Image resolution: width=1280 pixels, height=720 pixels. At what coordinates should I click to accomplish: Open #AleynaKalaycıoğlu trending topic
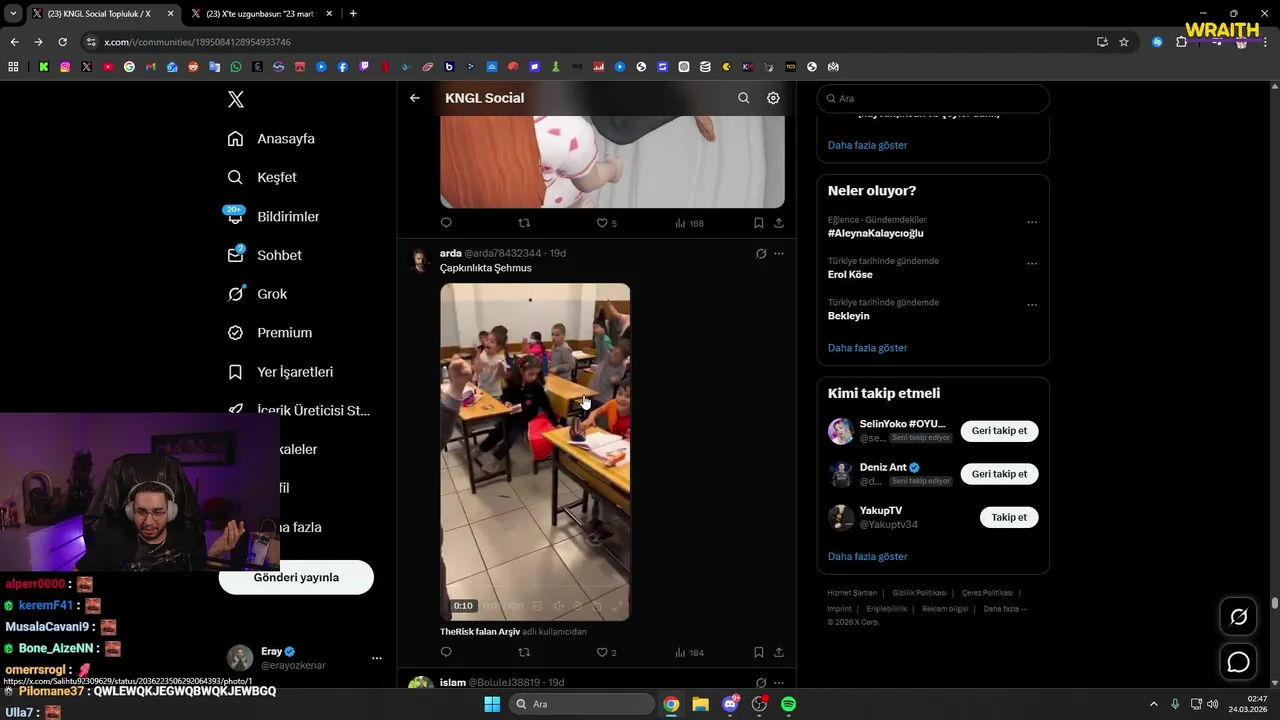[876, 233]
